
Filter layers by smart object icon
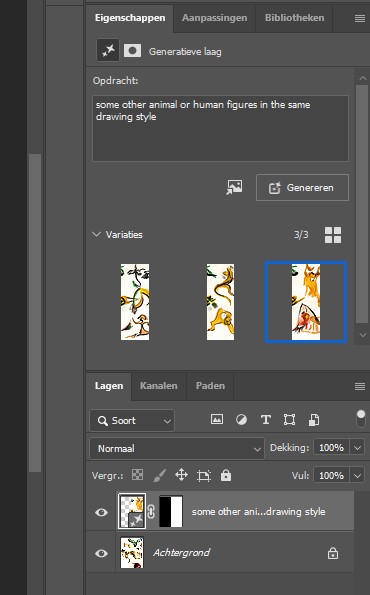314,420
